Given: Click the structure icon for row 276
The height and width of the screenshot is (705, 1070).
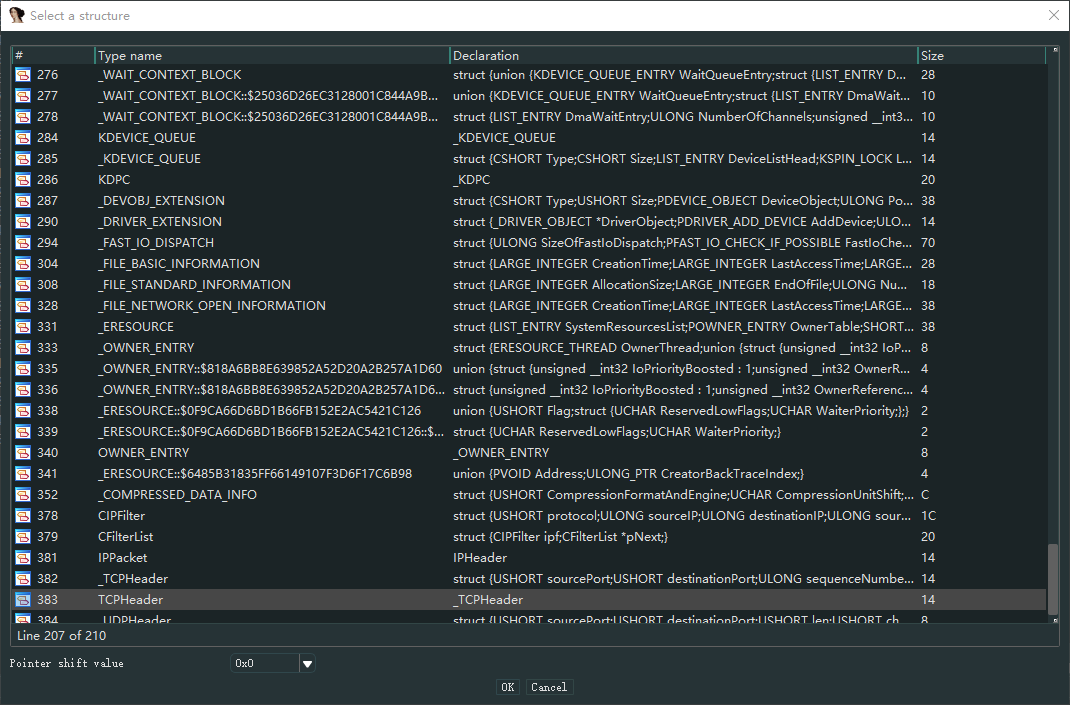Looking at the screenshot, I should click(23, 75).
